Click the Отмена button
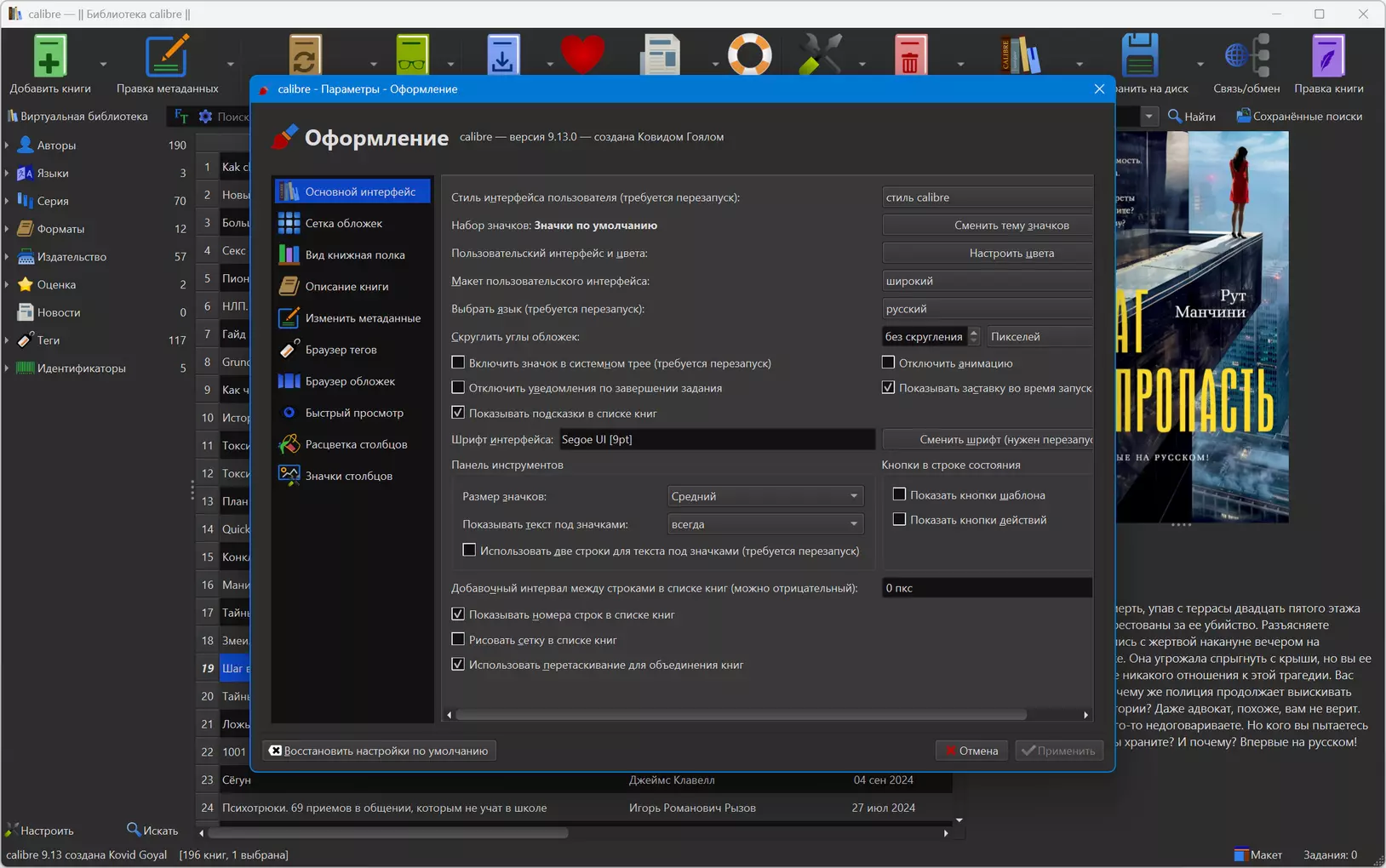This screenshot has width=1386, height=868. pos(971,751)
